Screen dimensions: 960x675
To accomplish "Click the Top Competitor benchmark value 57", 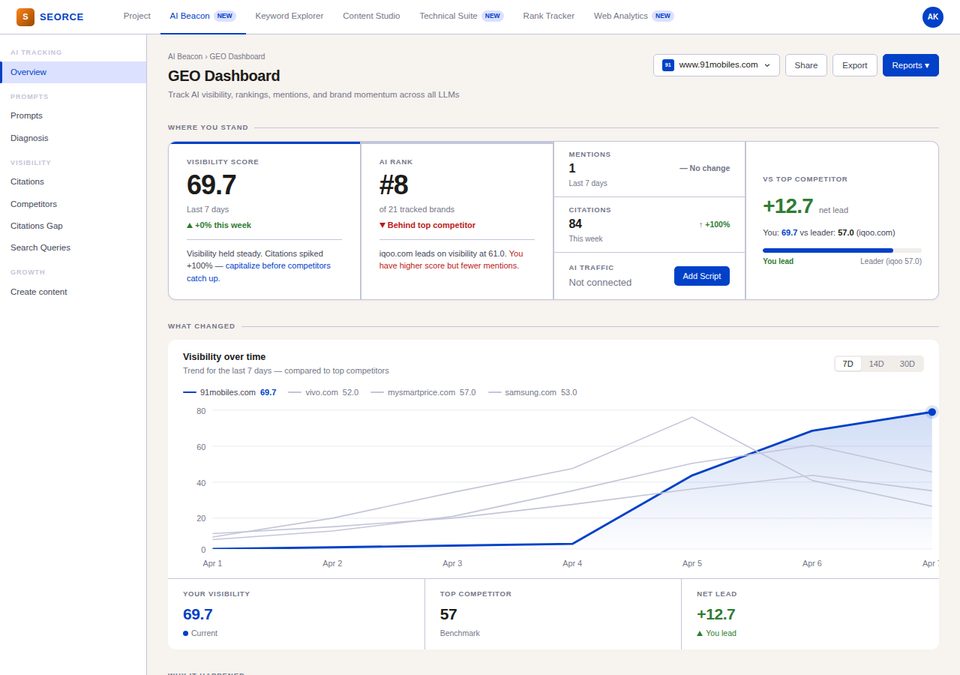I will pos(448,614).
